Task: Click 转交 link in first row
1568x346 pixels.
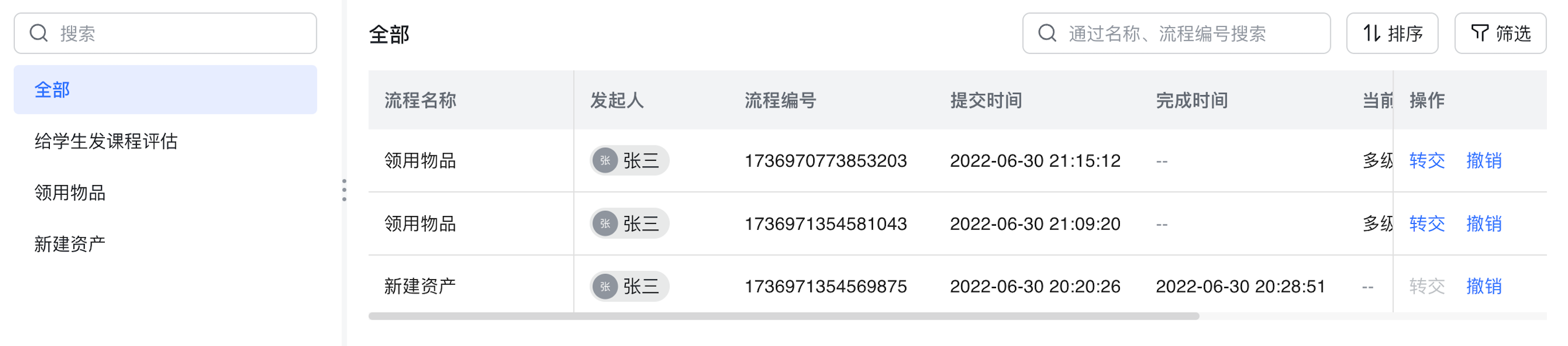Action: pos(1427,160)
